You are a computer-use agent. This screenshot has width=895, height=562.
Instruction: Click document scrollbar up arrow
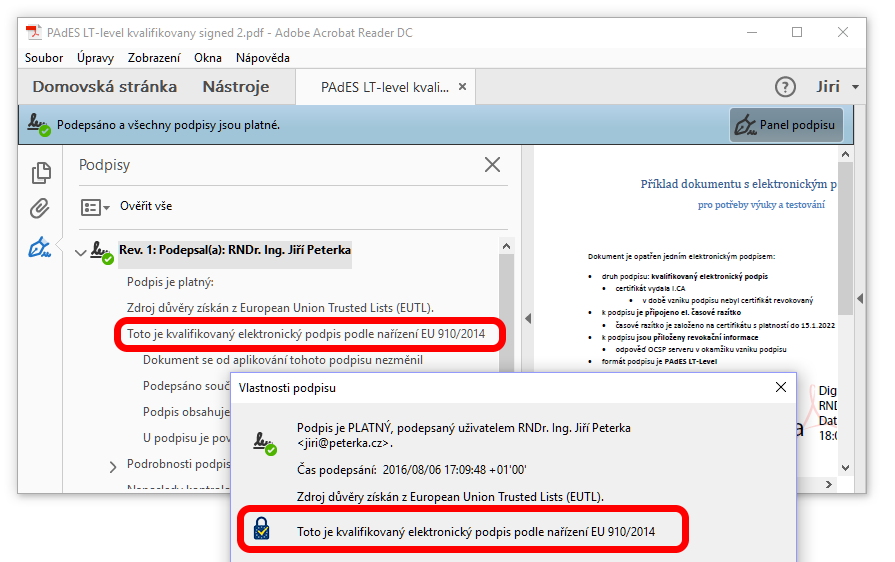(x=845, y=154)
